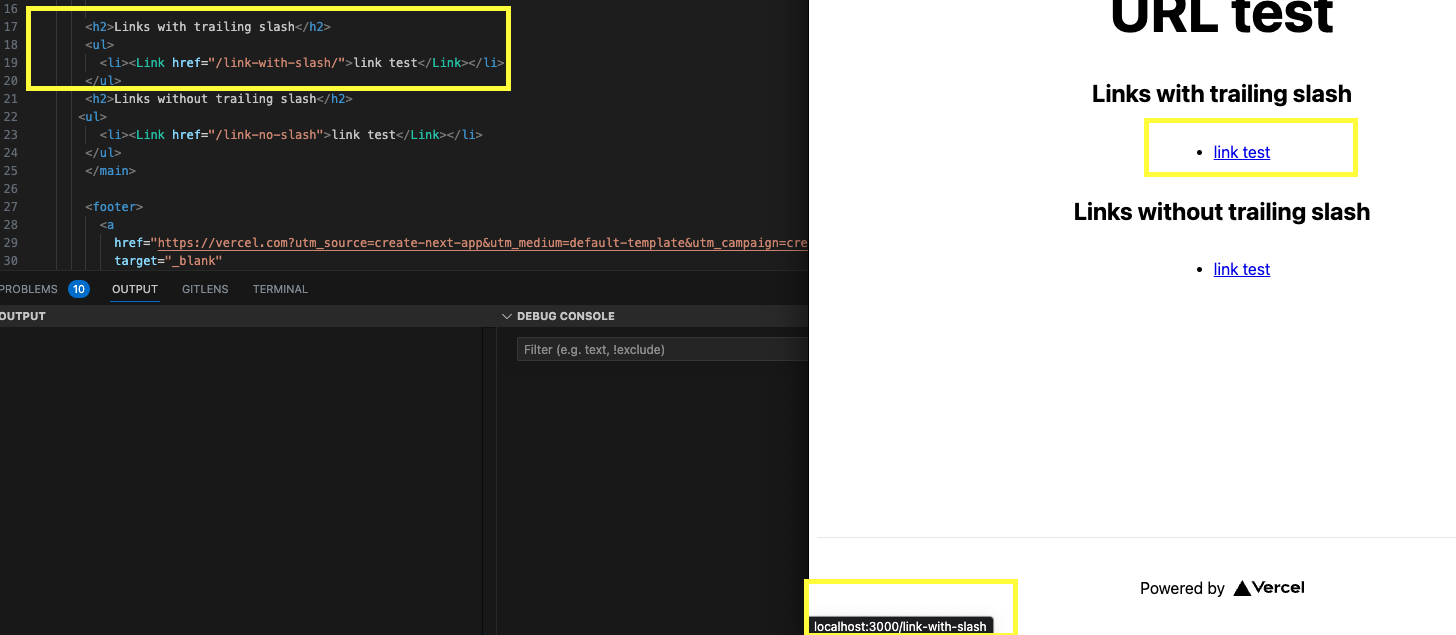
Task: Click "link test" under Links without trailing slash
Action: tap(1241, 269)
